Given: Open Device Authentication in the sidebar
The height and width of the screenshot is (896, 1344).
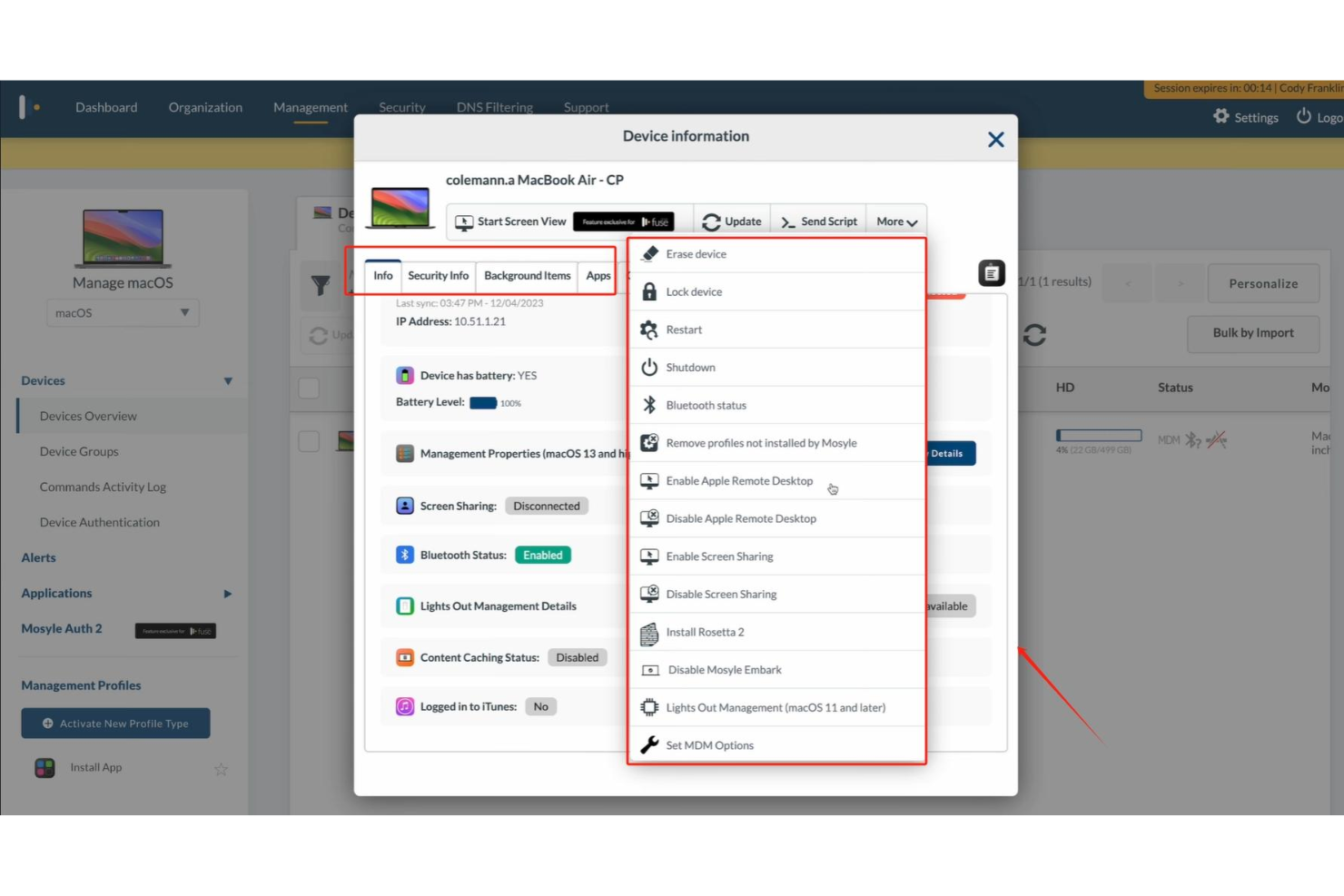Looking at the screenshot, I should [x=100, y=523].
